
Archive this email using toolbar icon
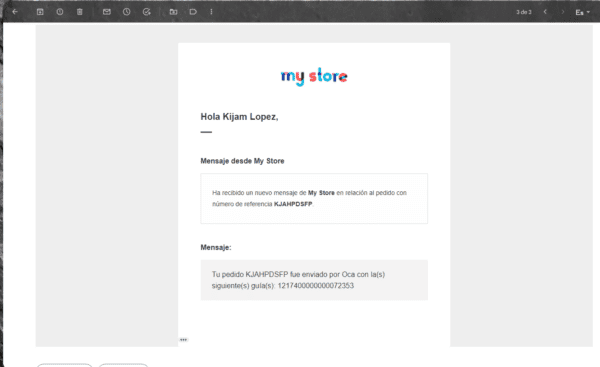click(40, 12)
